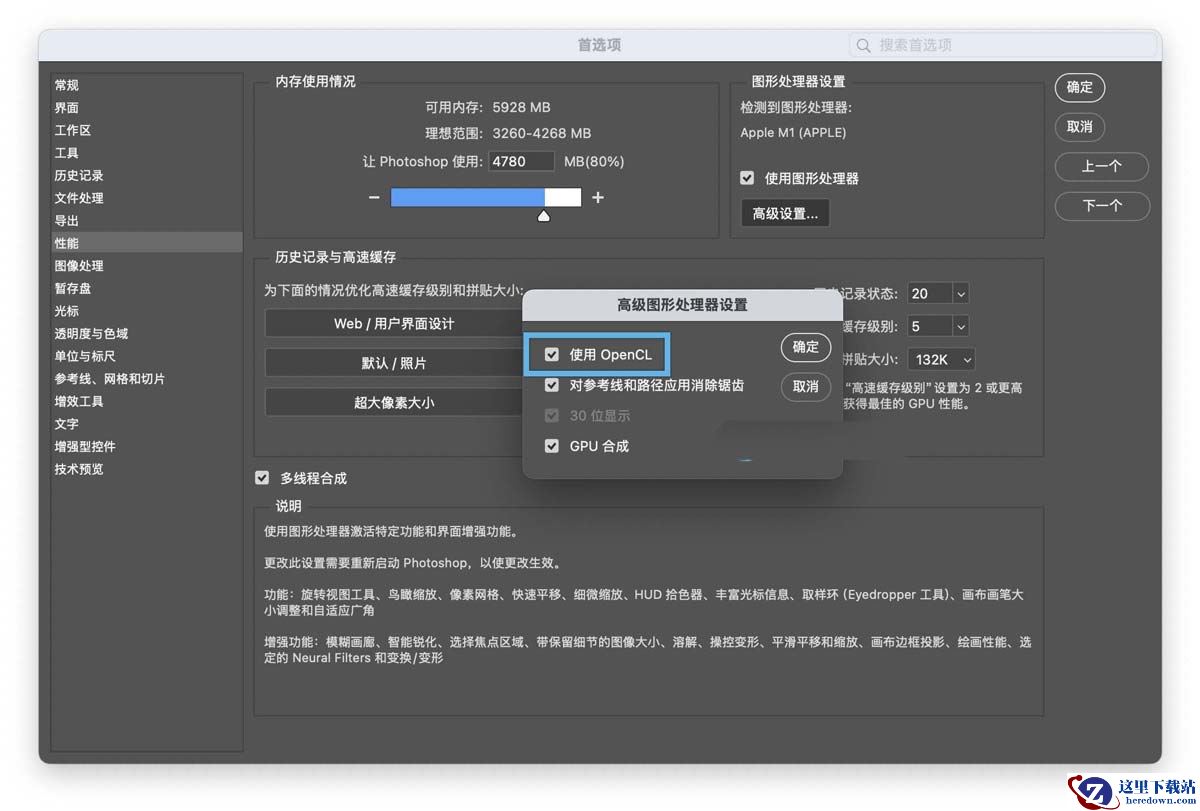Viewport: 1200px width, 811px height.
Task: Click the MB(80%) label
Action: pyautogui.click(x=594, y=161)
